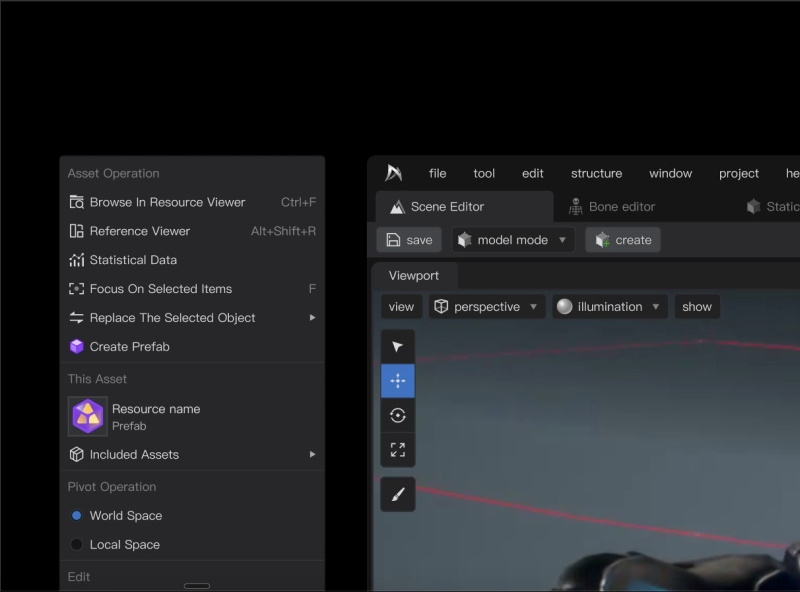
Task: Expand the Included Assets submenu
Action: pyautogui.click(x=135, y=454)
